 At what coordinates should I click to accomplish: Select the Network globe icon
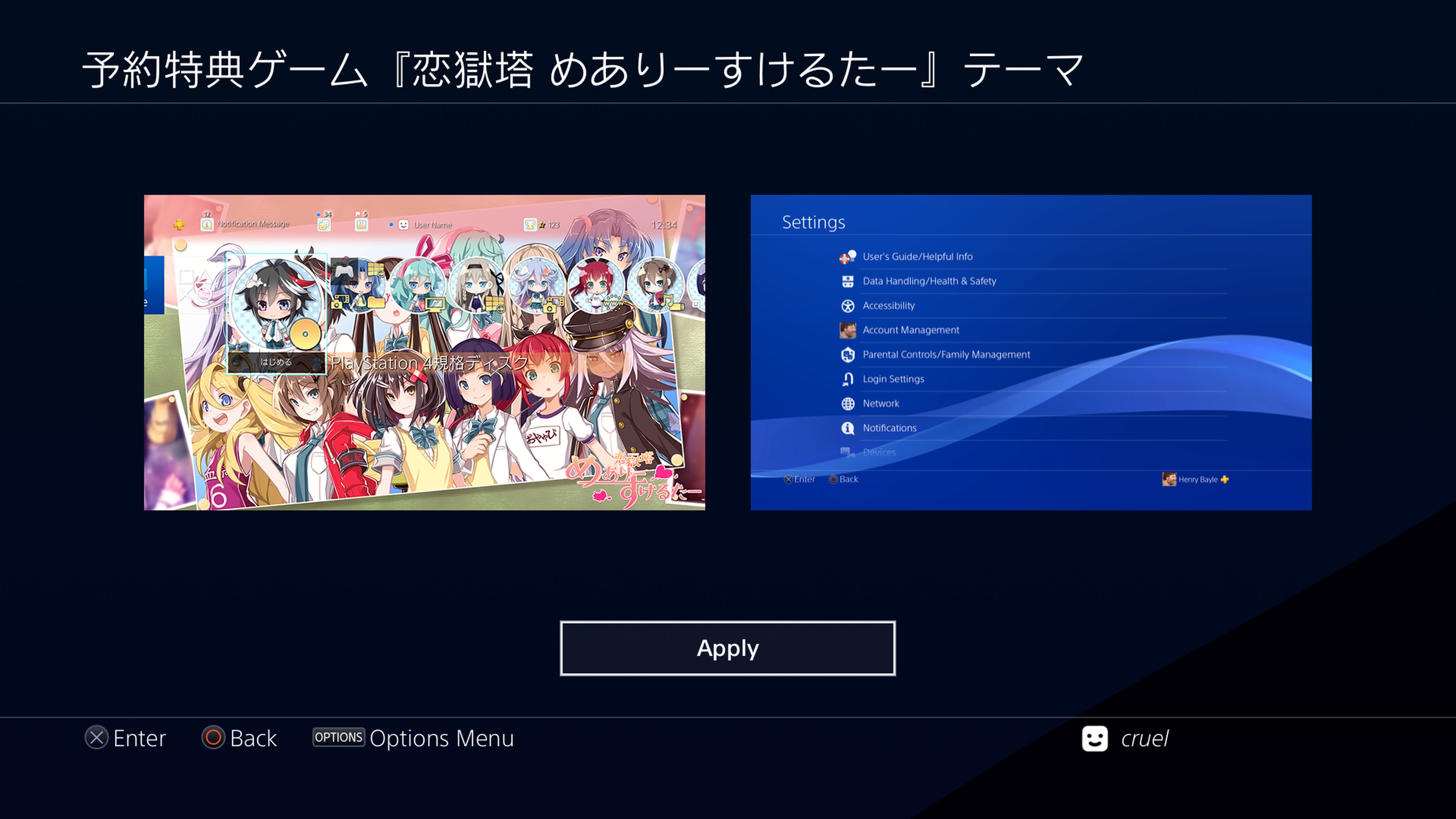pos(847,403)
